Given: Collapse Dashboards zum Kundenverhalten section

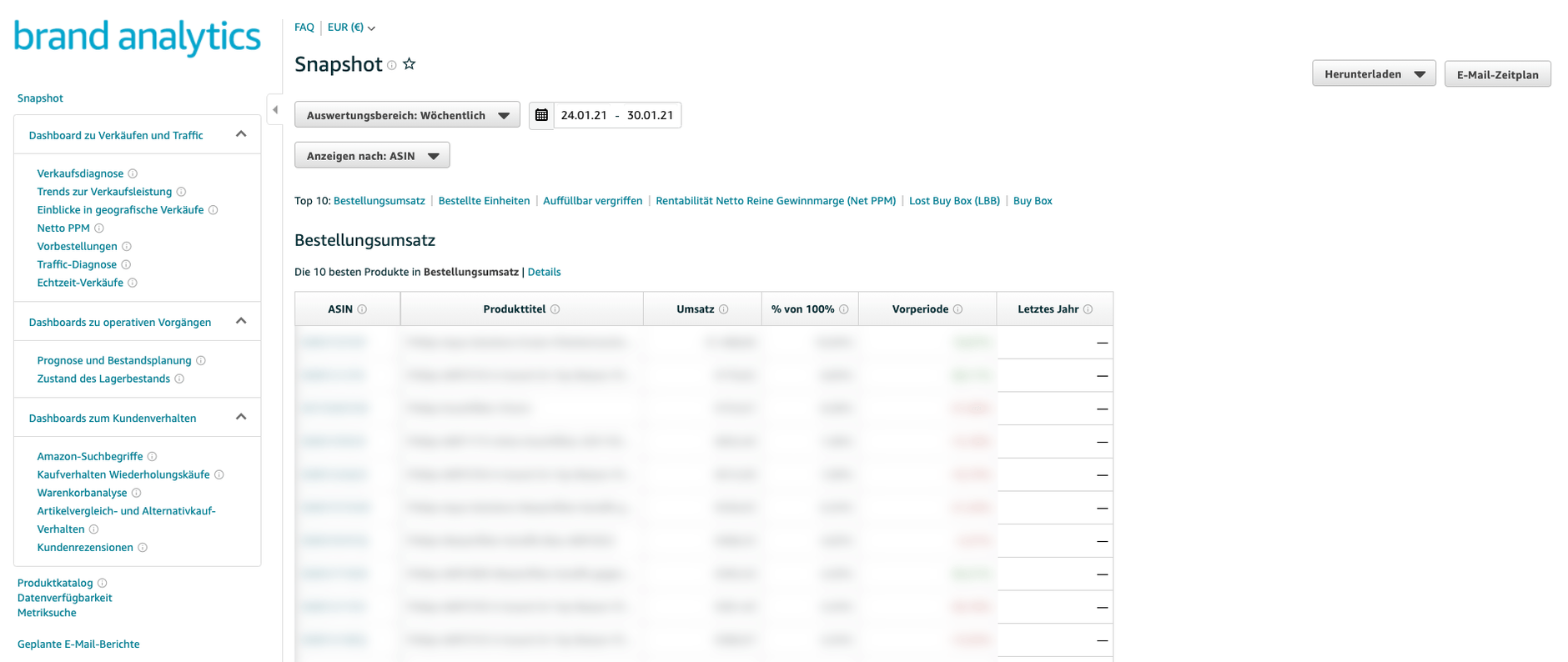Looking at the screenshot, I should point(241,417).
